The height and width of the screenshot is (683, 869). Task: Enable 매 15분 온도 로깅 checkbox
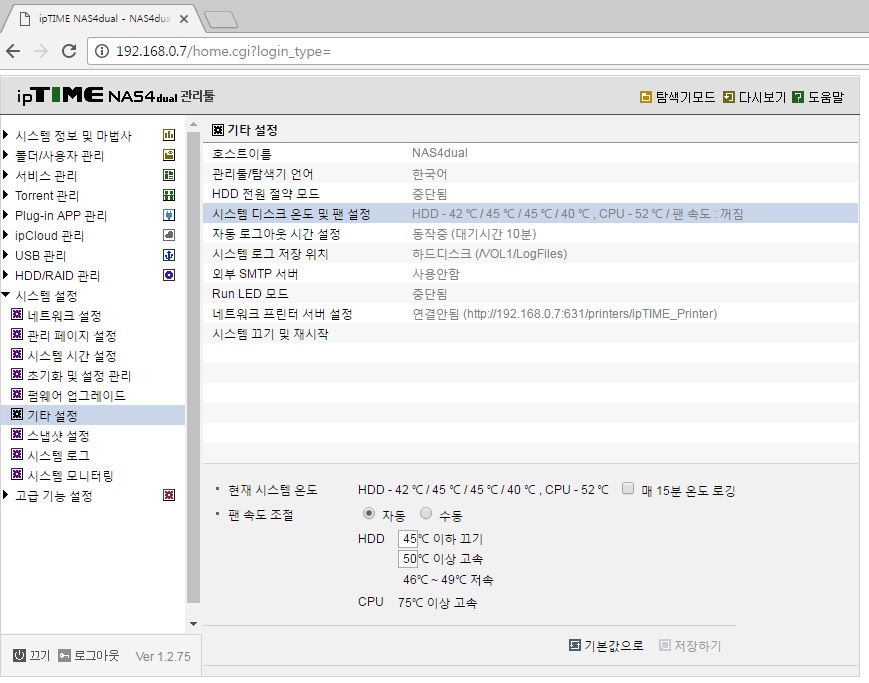click(628, 488)
